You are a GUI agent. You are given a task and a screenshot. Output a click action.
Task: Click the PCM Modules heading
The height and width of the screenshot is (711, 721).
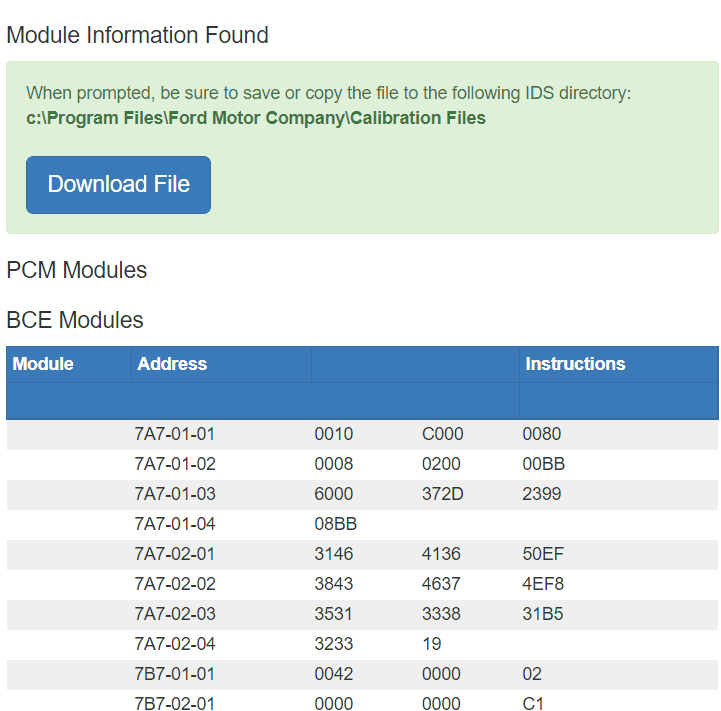(x=77, y=270)
